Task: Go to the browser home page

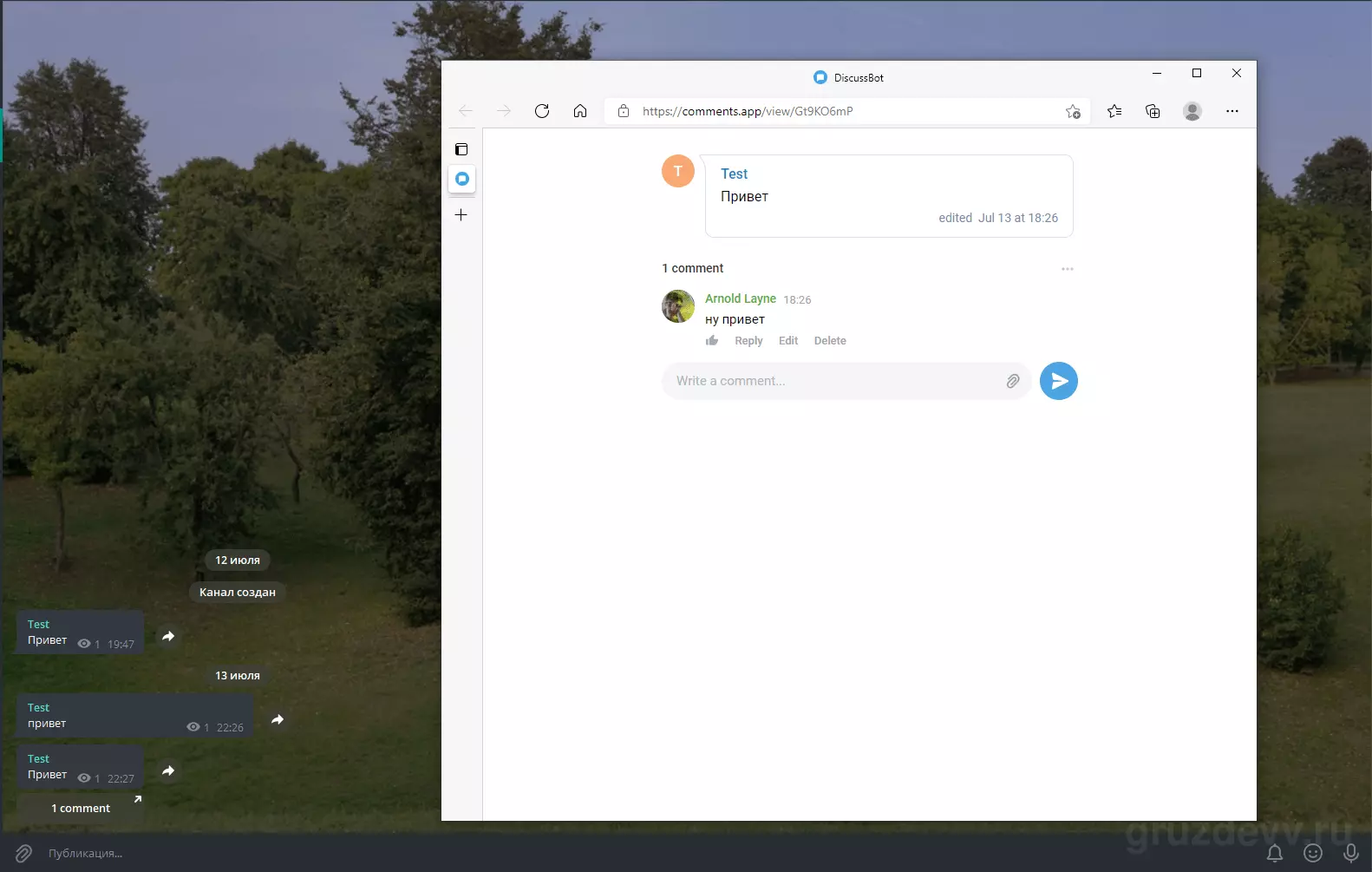Action: [580, 111]
